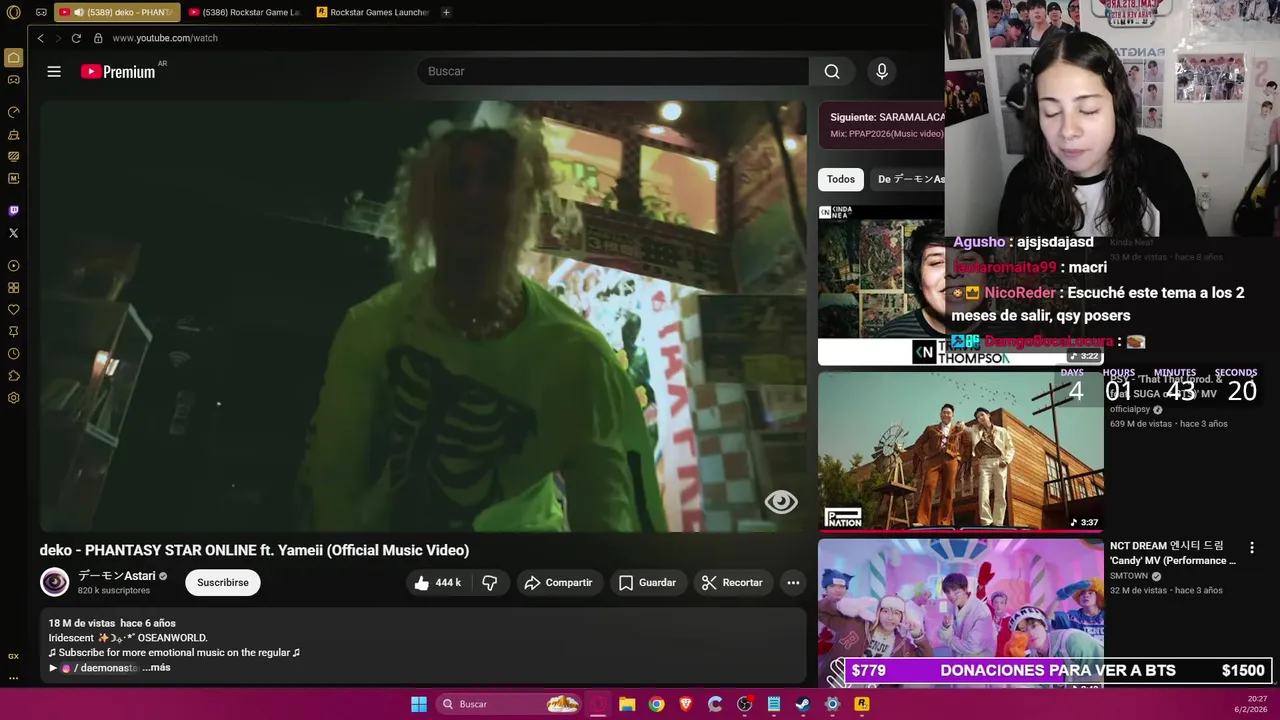Start voice search with the microphone
1280x720 pixels.
881,71
